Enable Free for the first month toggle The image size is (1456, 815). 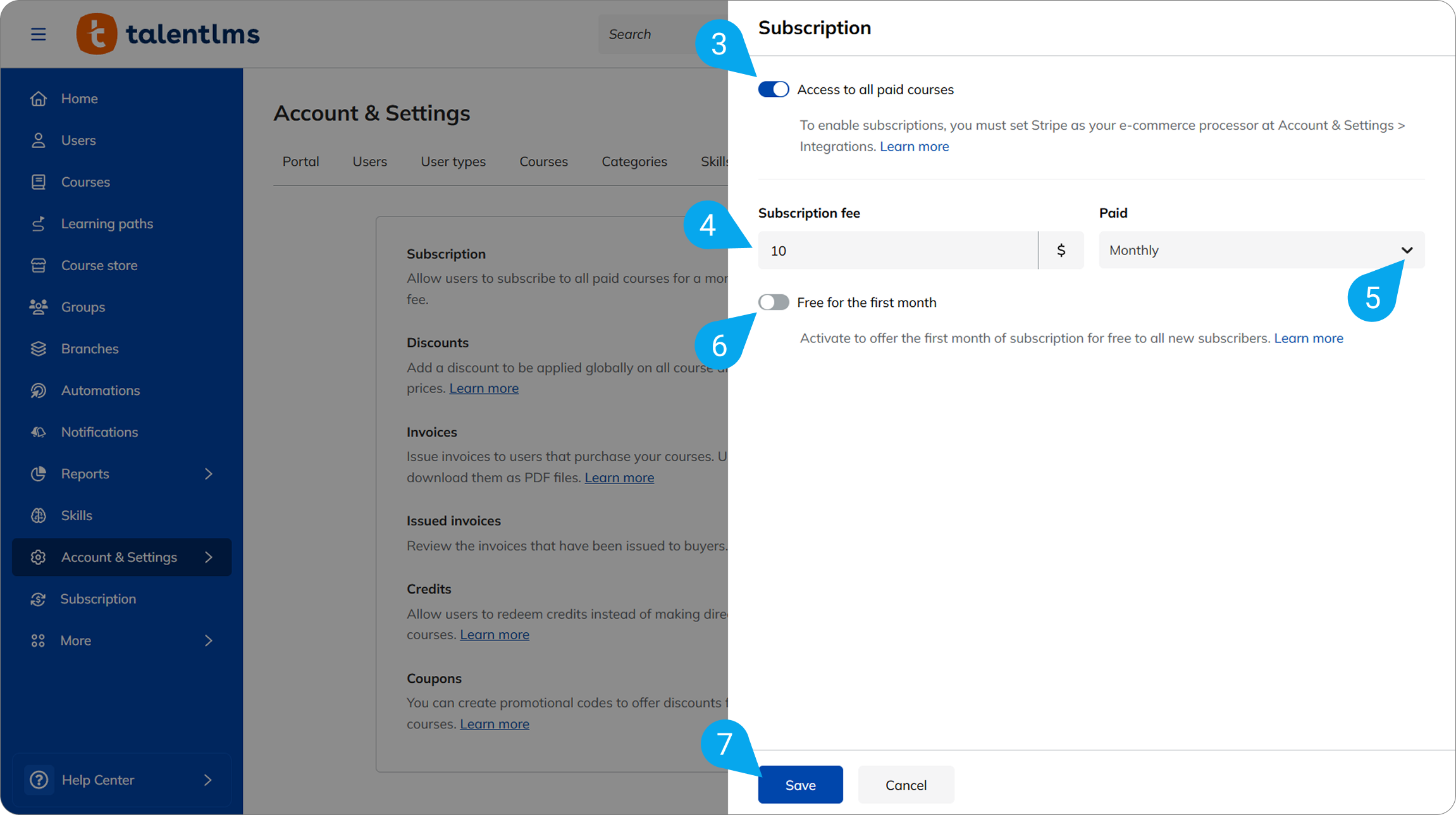point(773,302)
